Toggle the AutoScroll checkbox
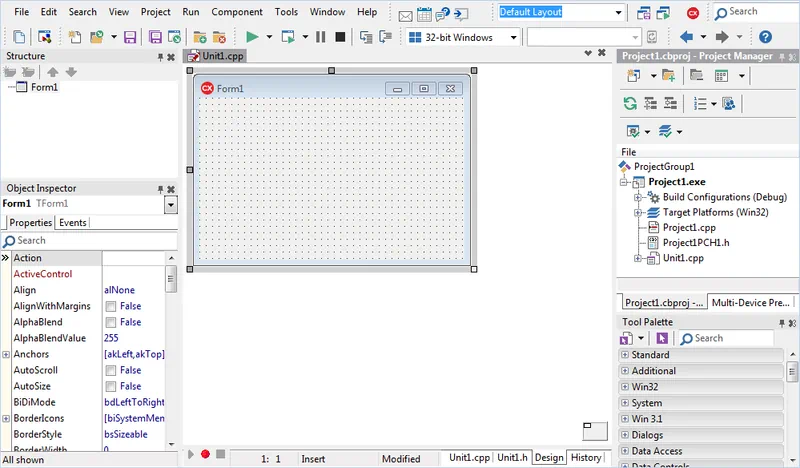 (110, 371)
